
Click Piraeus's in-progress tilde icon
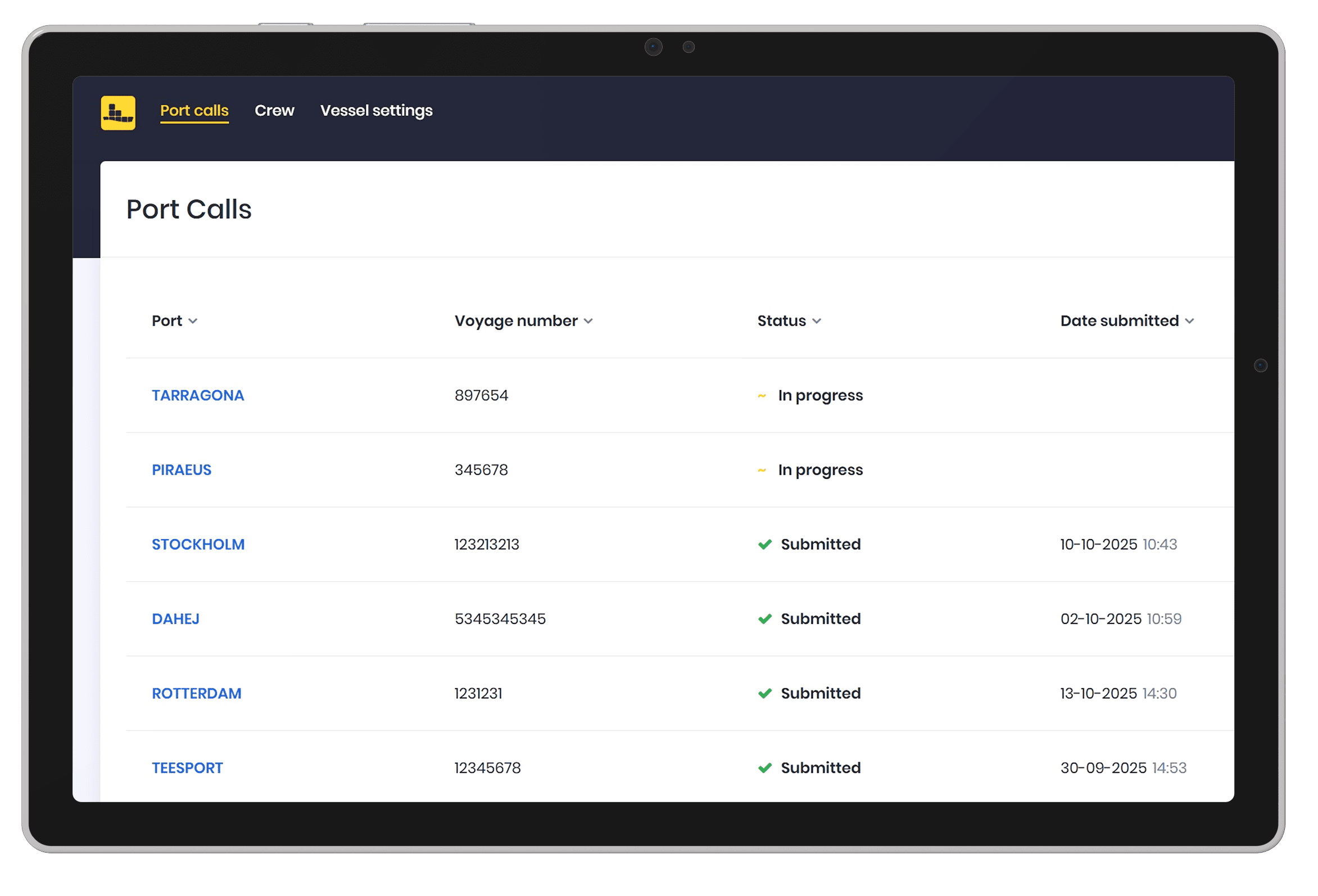[762, 470]
